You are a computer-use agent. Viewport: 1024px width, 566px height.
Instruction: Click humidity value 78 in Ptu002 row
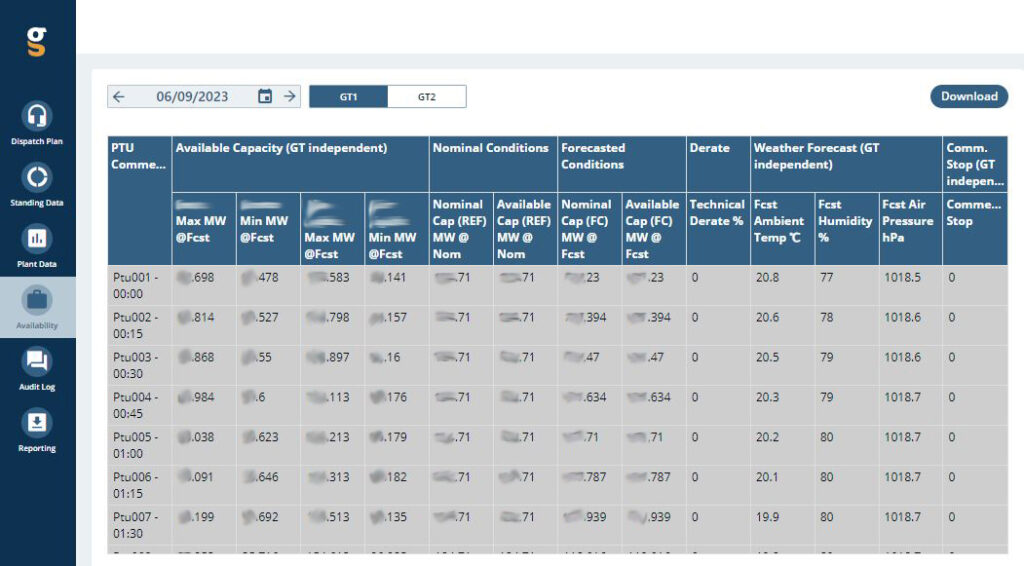[x=827, y=317]
